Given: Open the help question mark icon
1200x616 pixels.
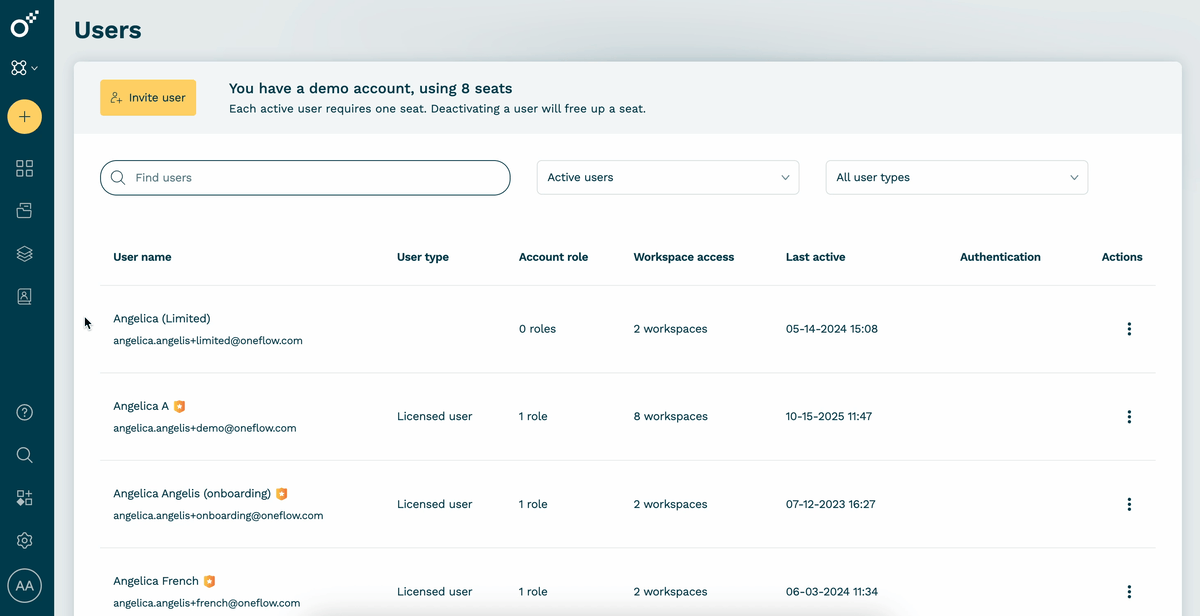Looking at the screenshot, I should [x=25, y=412].
